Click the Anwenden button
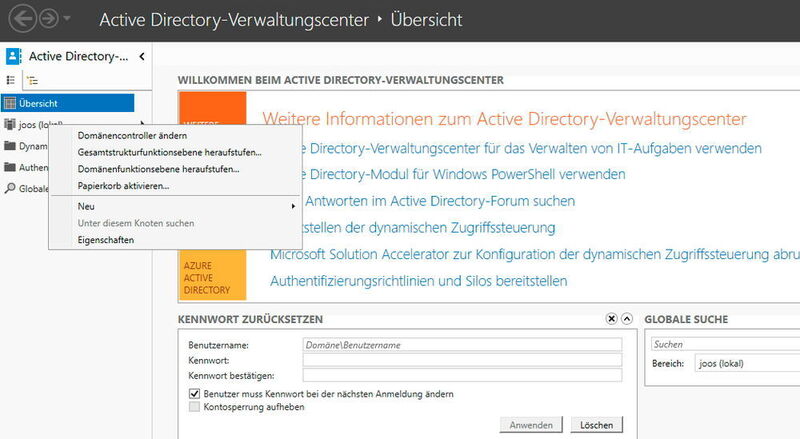Screen dimensions: 800x439 [x=531, y=425]
